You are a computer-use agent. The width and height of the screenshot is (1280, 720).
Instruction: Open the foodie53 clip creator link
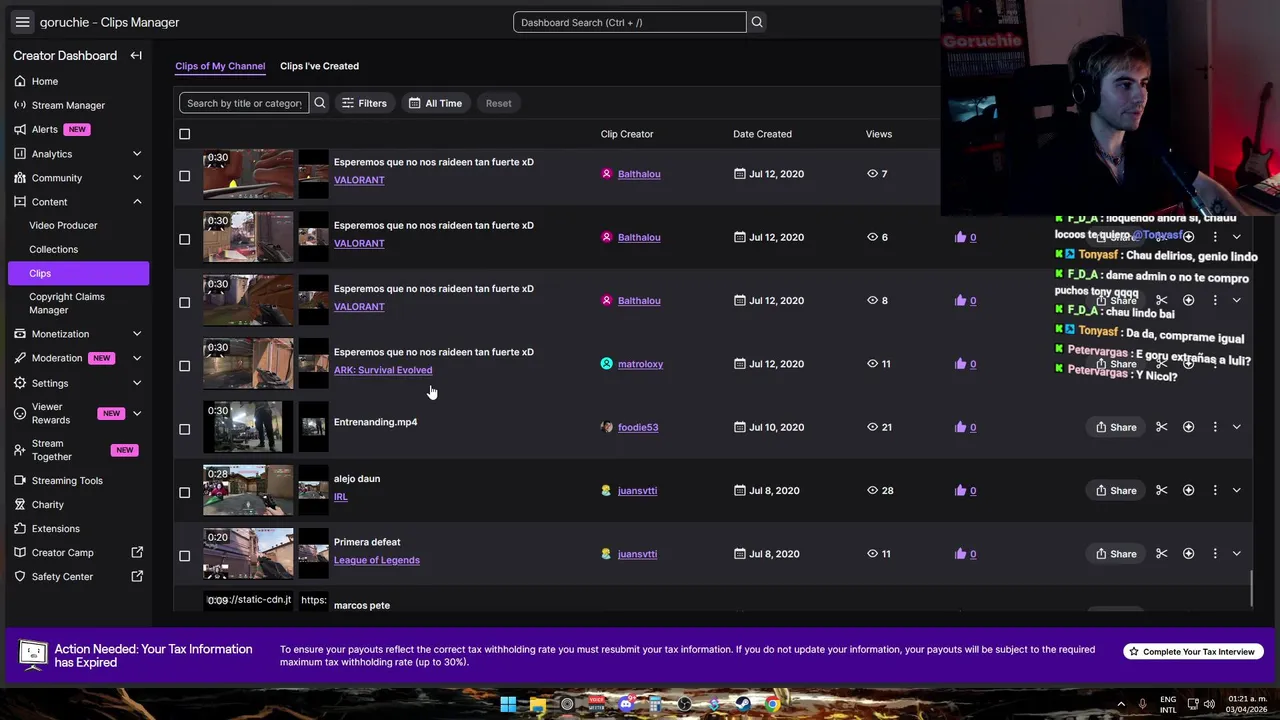638,427
